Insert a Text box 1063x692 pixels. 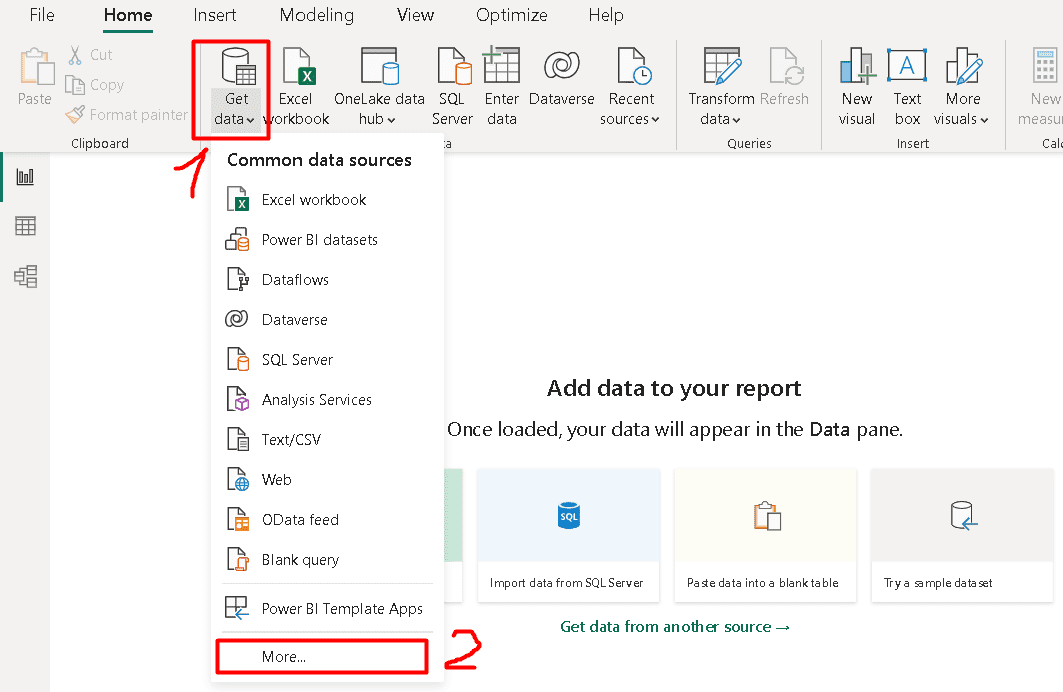point(907,87)
